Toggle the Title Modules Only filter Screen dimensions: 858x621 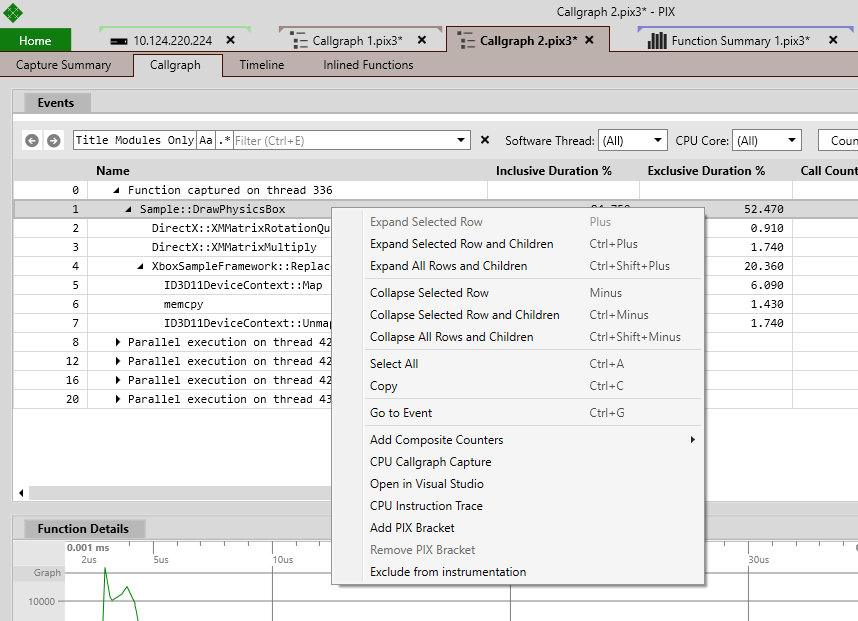pos(135,141)
